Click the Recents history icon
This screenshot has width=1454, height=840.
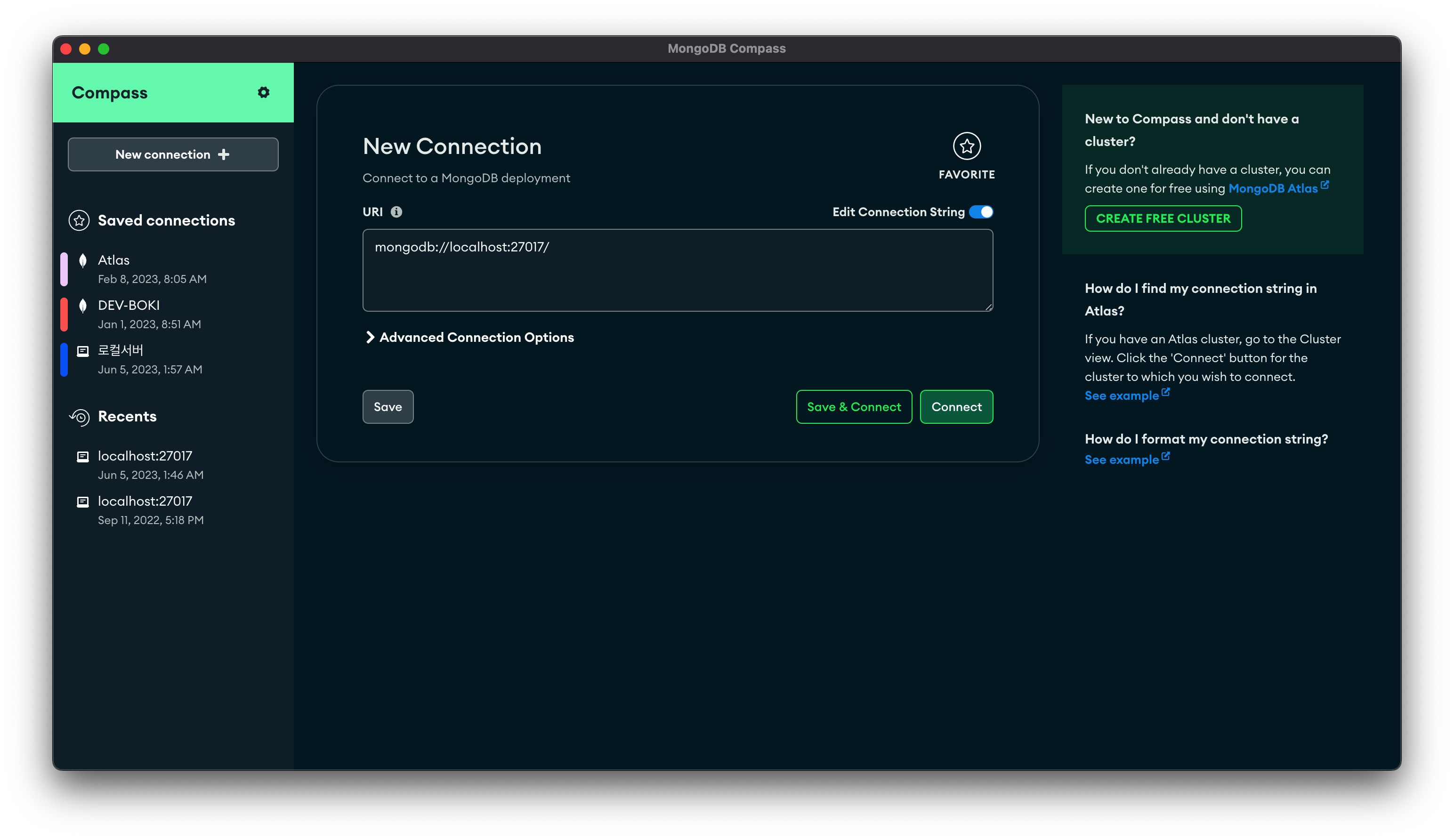pyautogui.click(x=80, y=417)
